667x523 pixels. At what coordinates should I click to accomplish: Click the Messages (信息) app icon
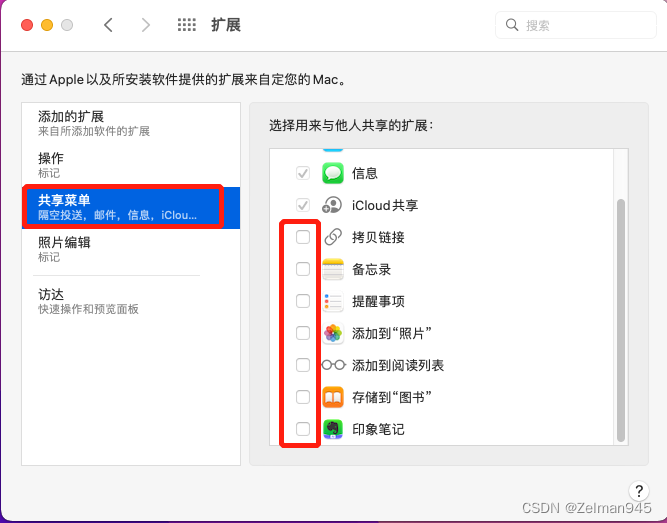[x=333, y=173]
